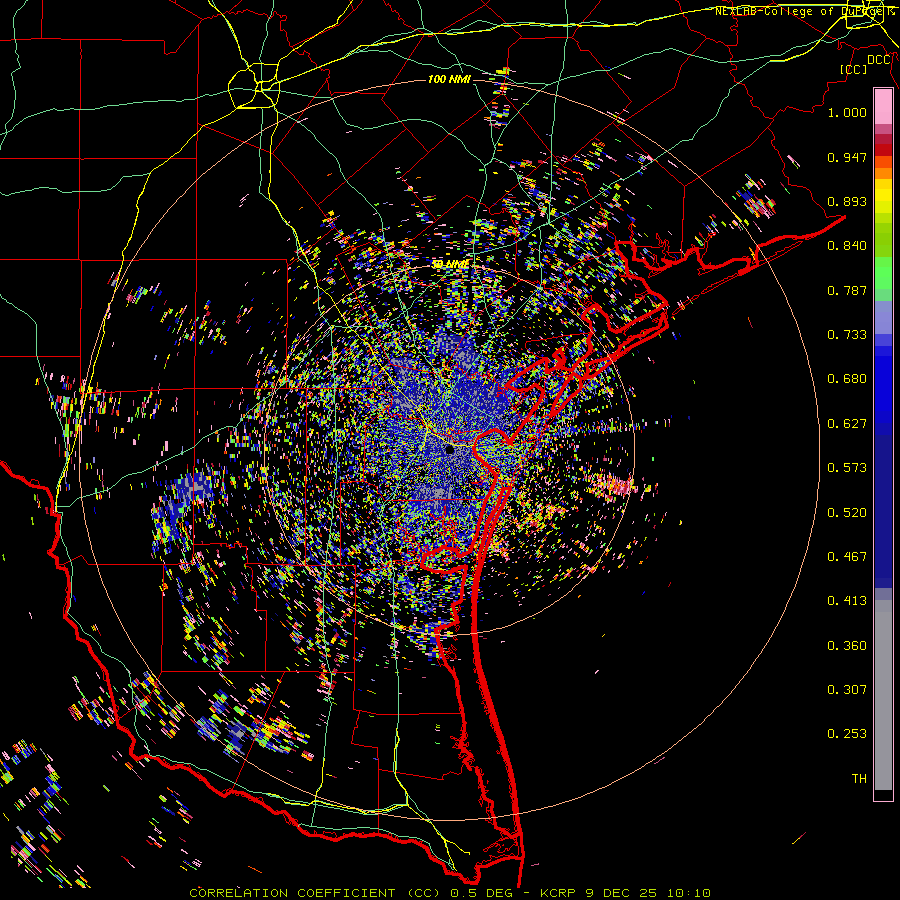Click the 9 DEC 25 date in caption

pos(621,893)
